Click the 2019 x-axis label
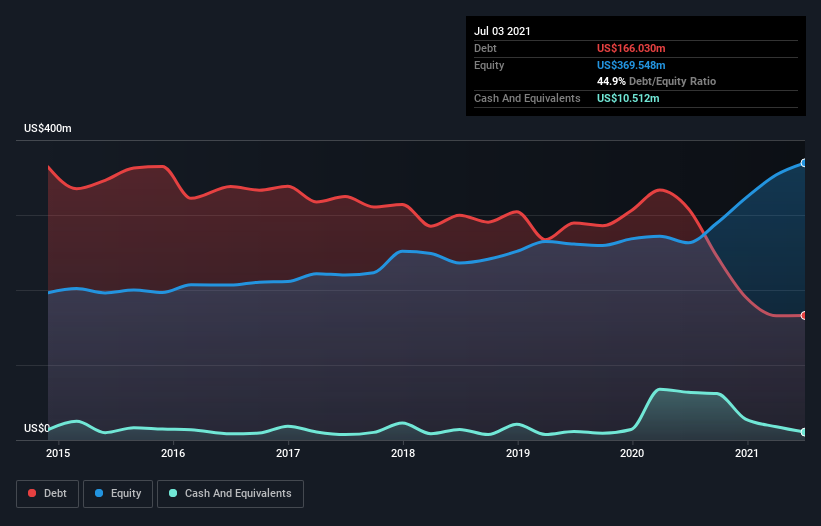 (x=518, y=453)
